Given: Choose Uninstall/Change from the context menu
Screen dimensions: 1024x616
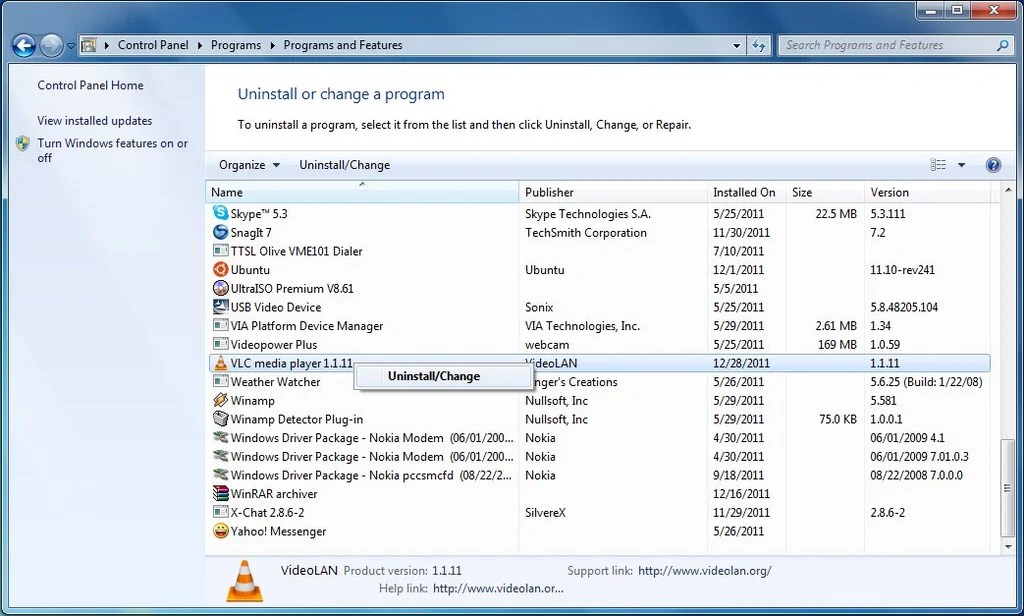Looking at the screenshot, I should tap(435, 376).
